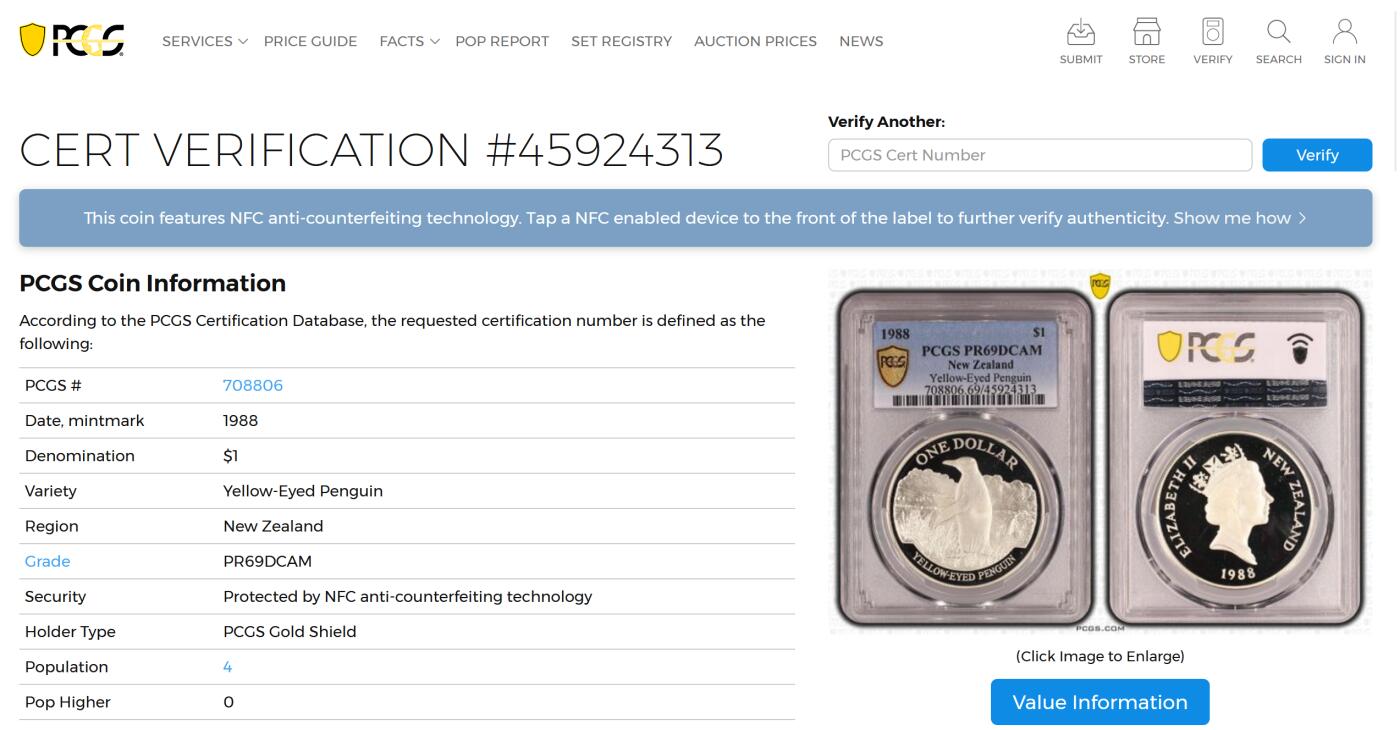The width and height of the screenshot is (1400, 730).
Task: Open the Set Registry menu item
Action: (x=621, y=41)
